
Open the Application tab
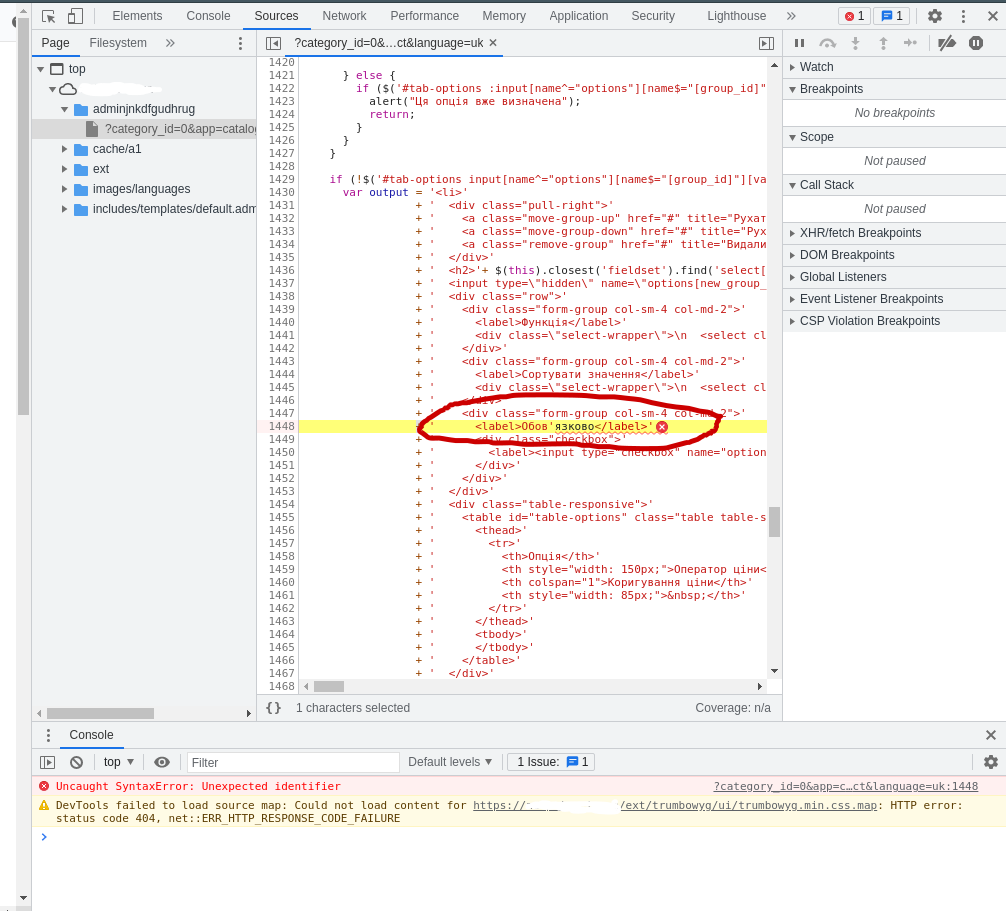point(578,16)
